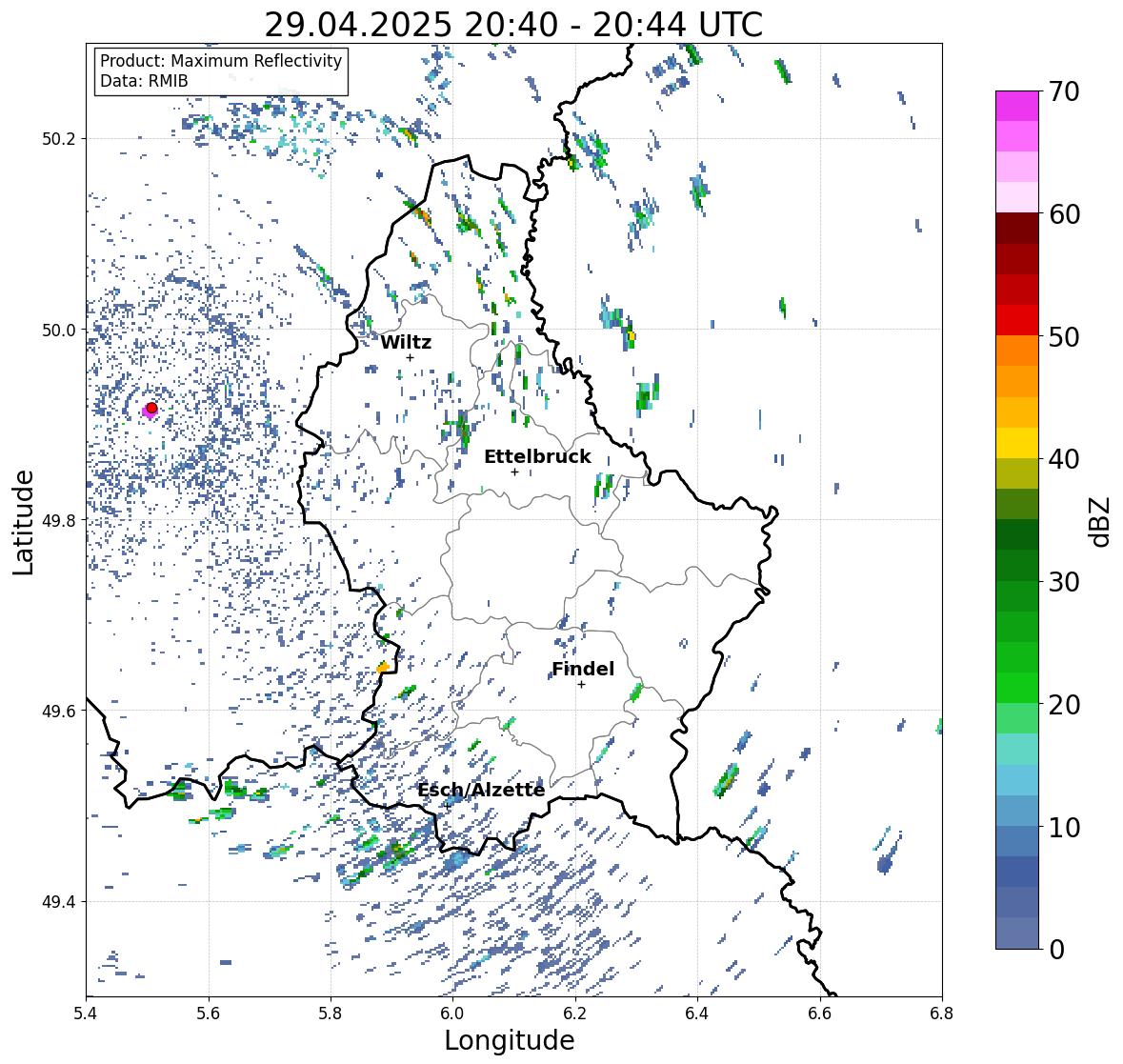This screenshot has width=1123, height=1064.
Task: Click the Ettelbruck station label
Action: (x=537, y=456)
